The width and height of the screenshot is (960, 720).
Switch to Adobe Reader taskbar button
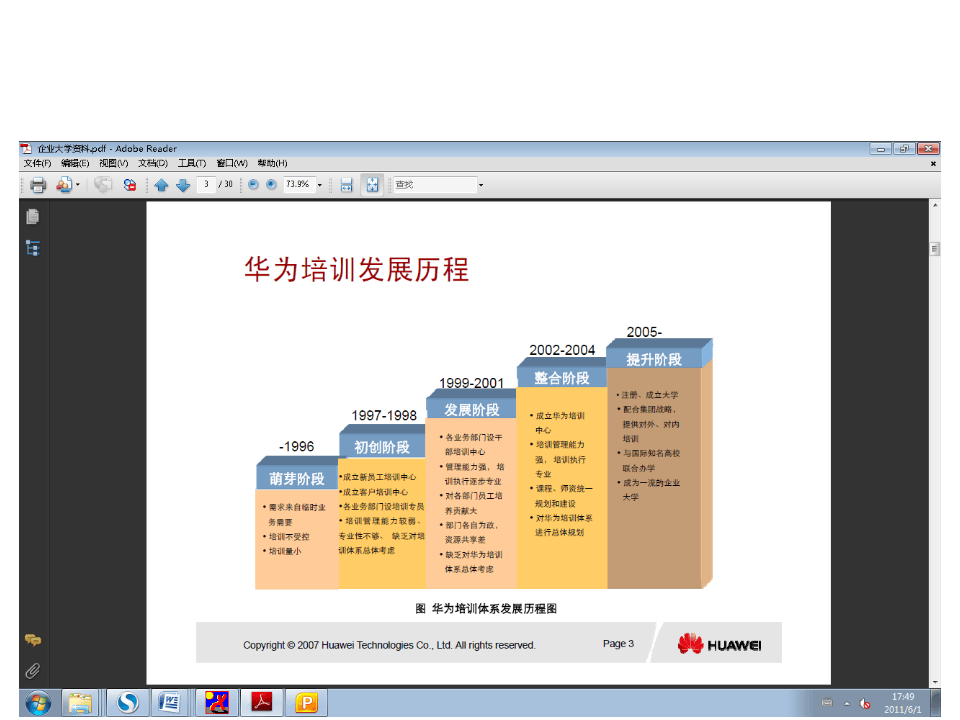pyautogui.click(x=262, y=703)
